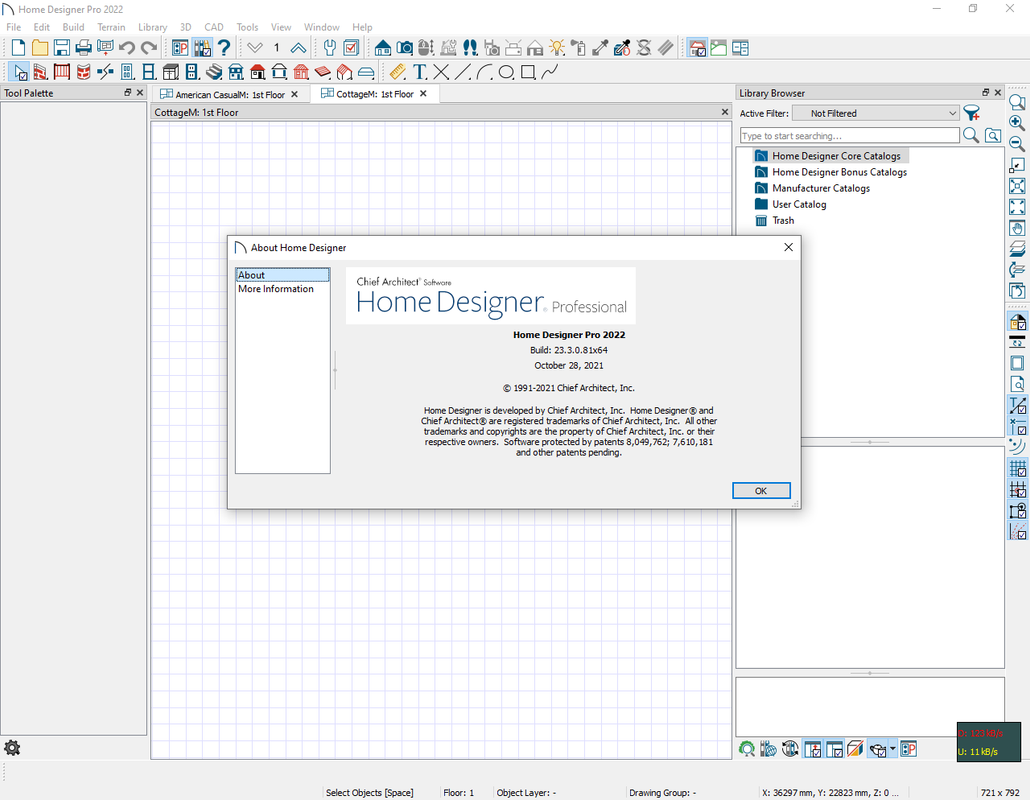This screenshot has height=800, width=1030.
Task: Select the Wall tool icon
Action: tap(40, 72)
